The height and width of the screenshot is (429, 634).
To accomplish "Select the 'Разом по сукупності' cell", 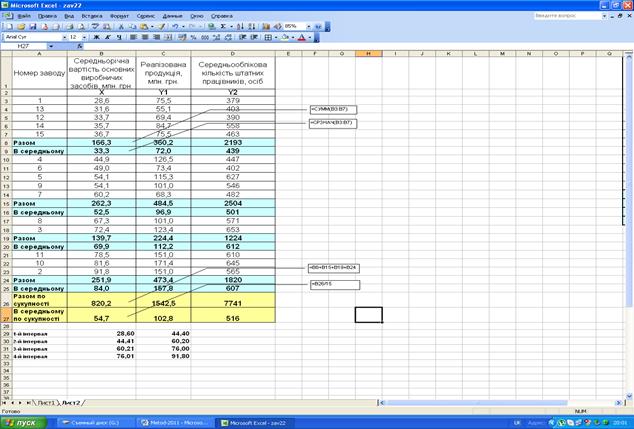I will pyautogui.click(x=40, y=300).
